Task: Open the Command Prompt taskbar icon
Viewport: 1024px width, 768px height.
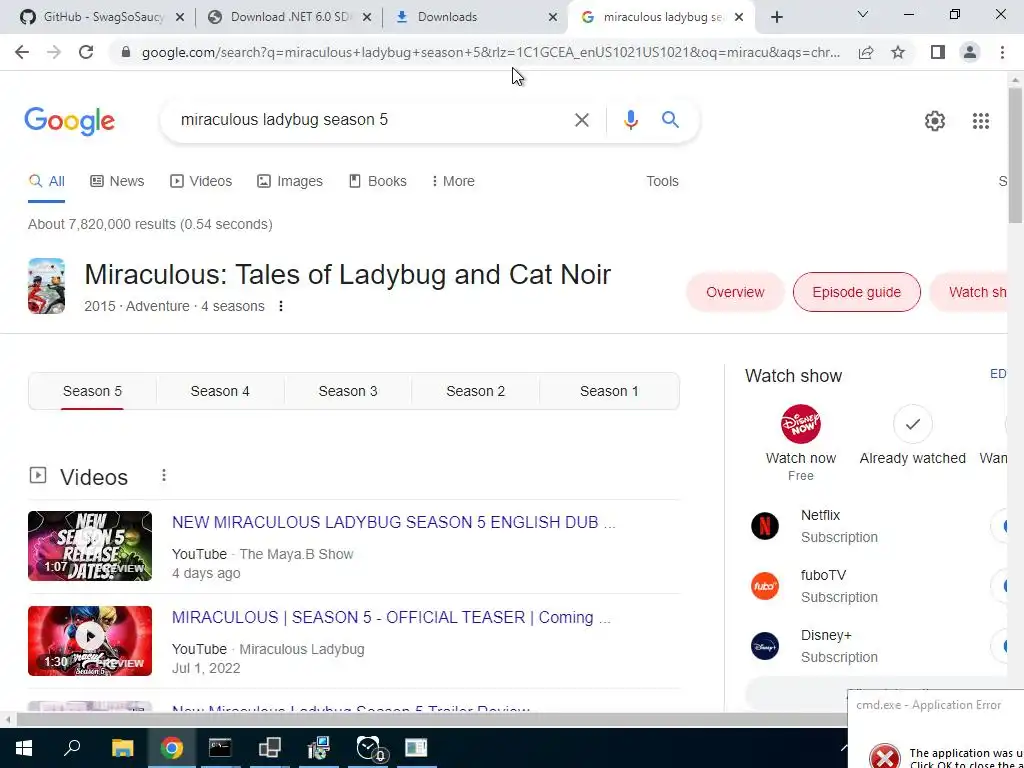Action: click(x=220, y=748)
